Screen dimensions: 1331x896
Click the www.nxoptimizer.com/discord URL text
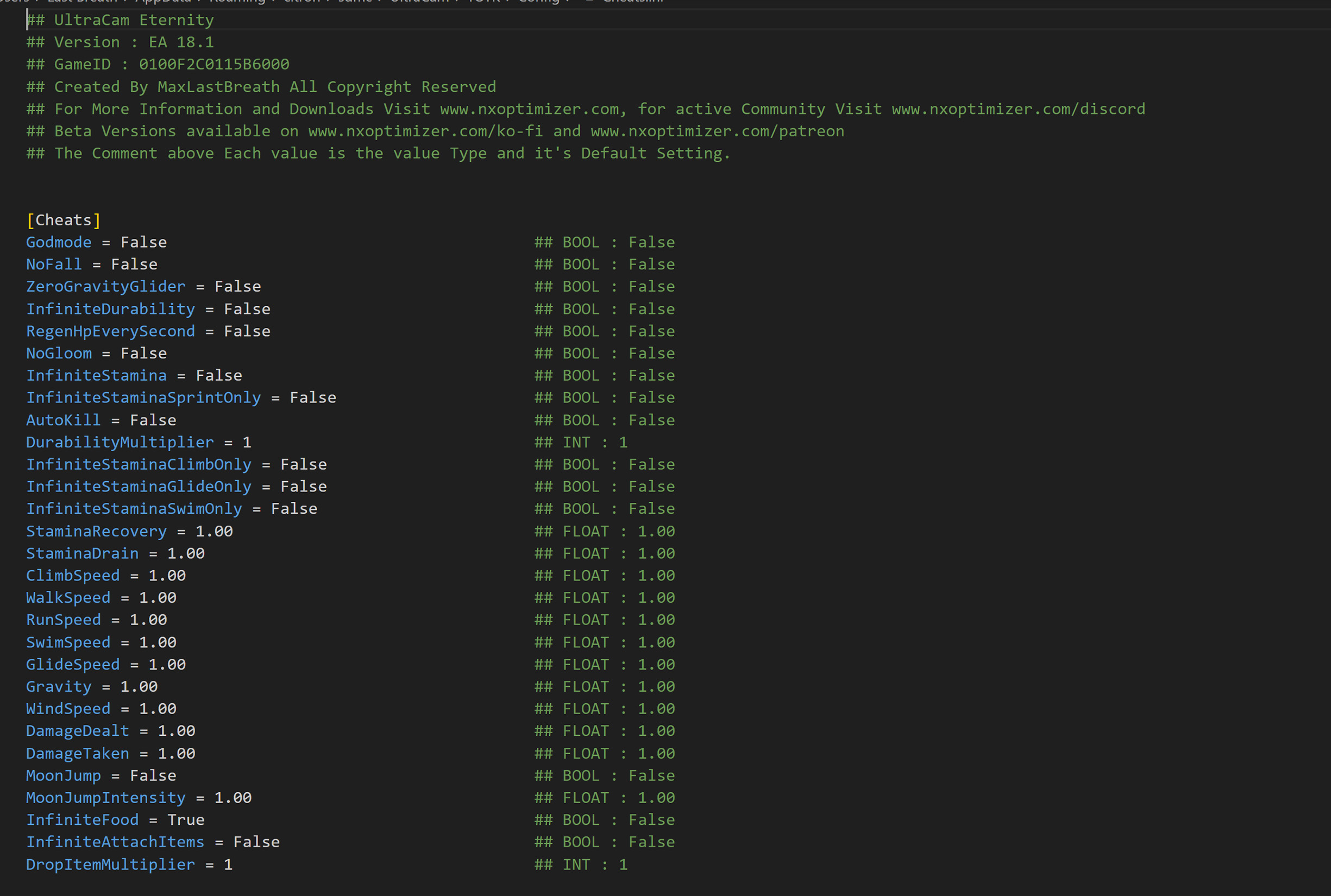click(1018, 109)
